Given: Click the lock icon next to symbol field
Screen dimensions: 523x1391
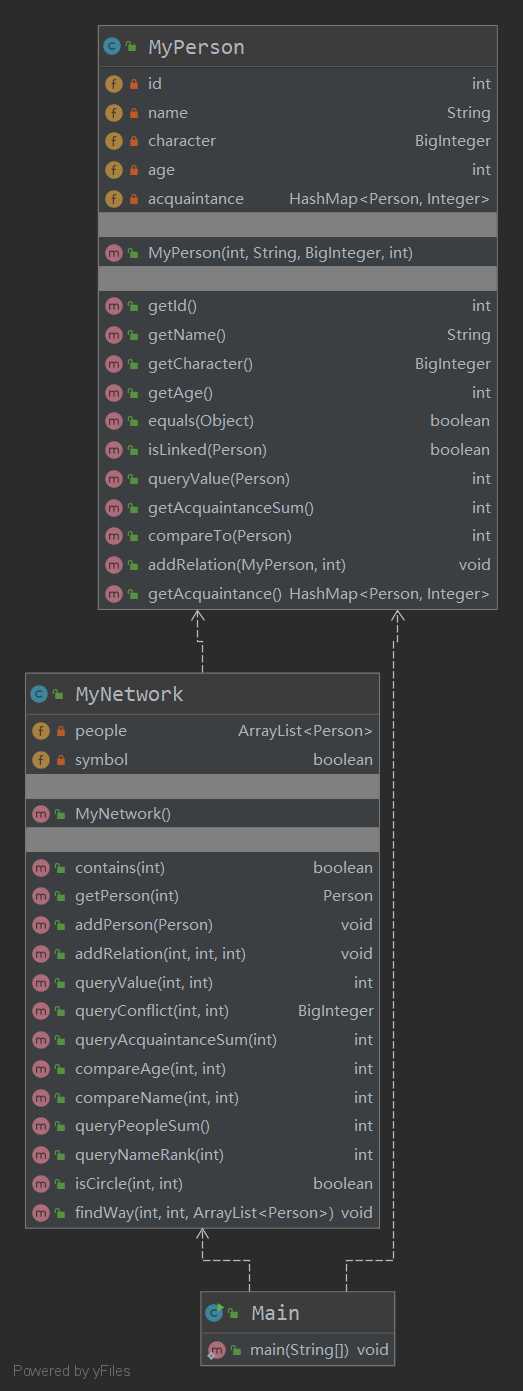Looking at the screenshot, I should (61, 760).
